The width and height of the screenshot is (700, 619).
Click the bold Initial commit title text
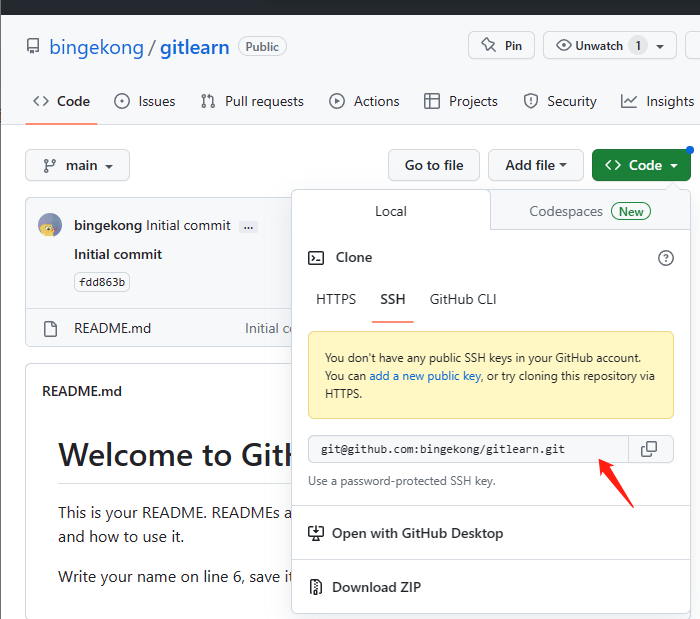pos(118,254)
